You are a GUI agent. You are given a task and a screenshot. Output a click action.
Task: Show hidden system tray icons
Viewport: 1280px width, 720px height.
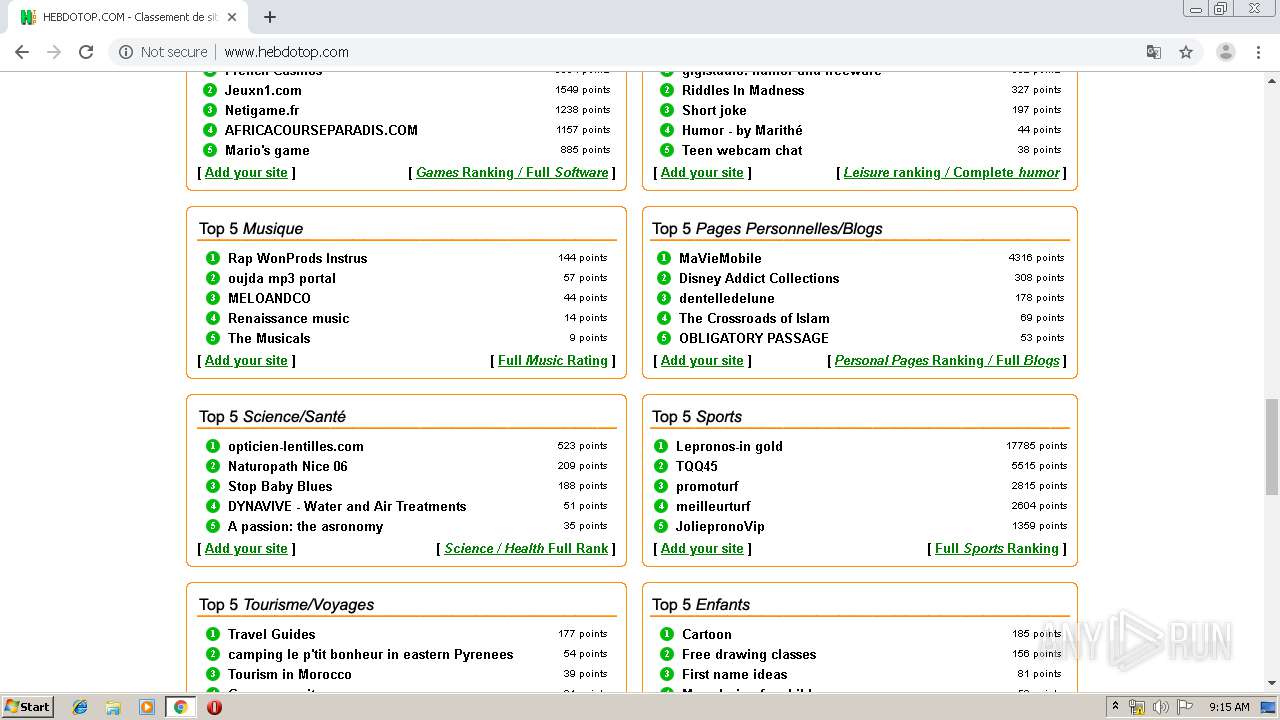[x=1115, y=707]
